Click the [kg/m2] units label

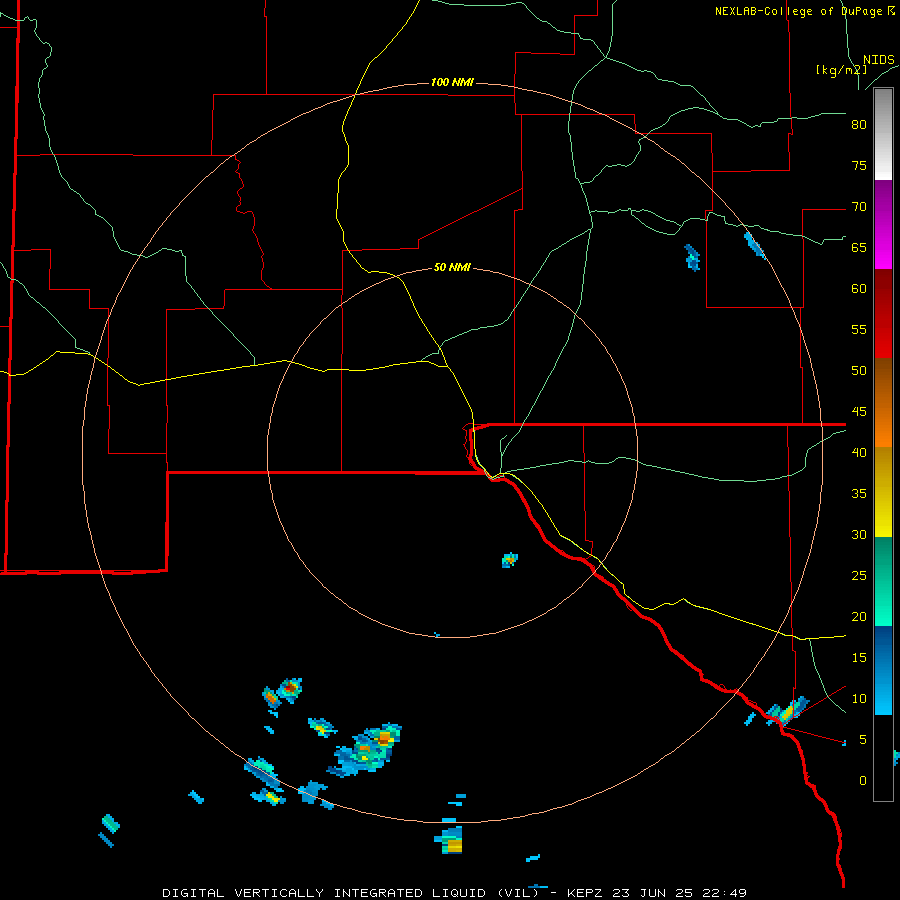click(841, 70)
